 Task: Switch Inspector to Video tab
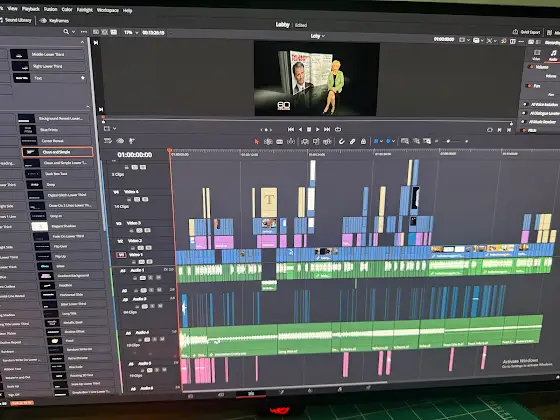pyautogui.click(x=536, y=55)
